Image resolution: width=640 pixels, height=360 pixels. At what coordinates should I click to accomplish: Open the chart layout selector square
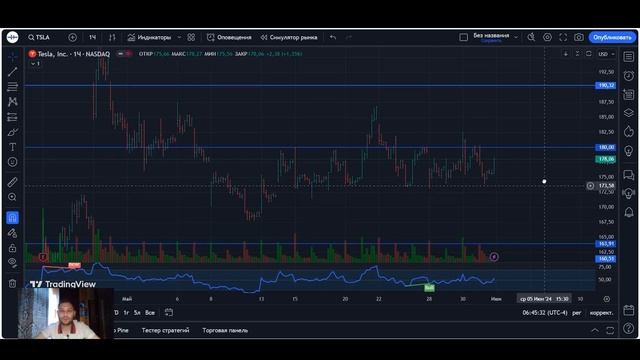point(463,37)
